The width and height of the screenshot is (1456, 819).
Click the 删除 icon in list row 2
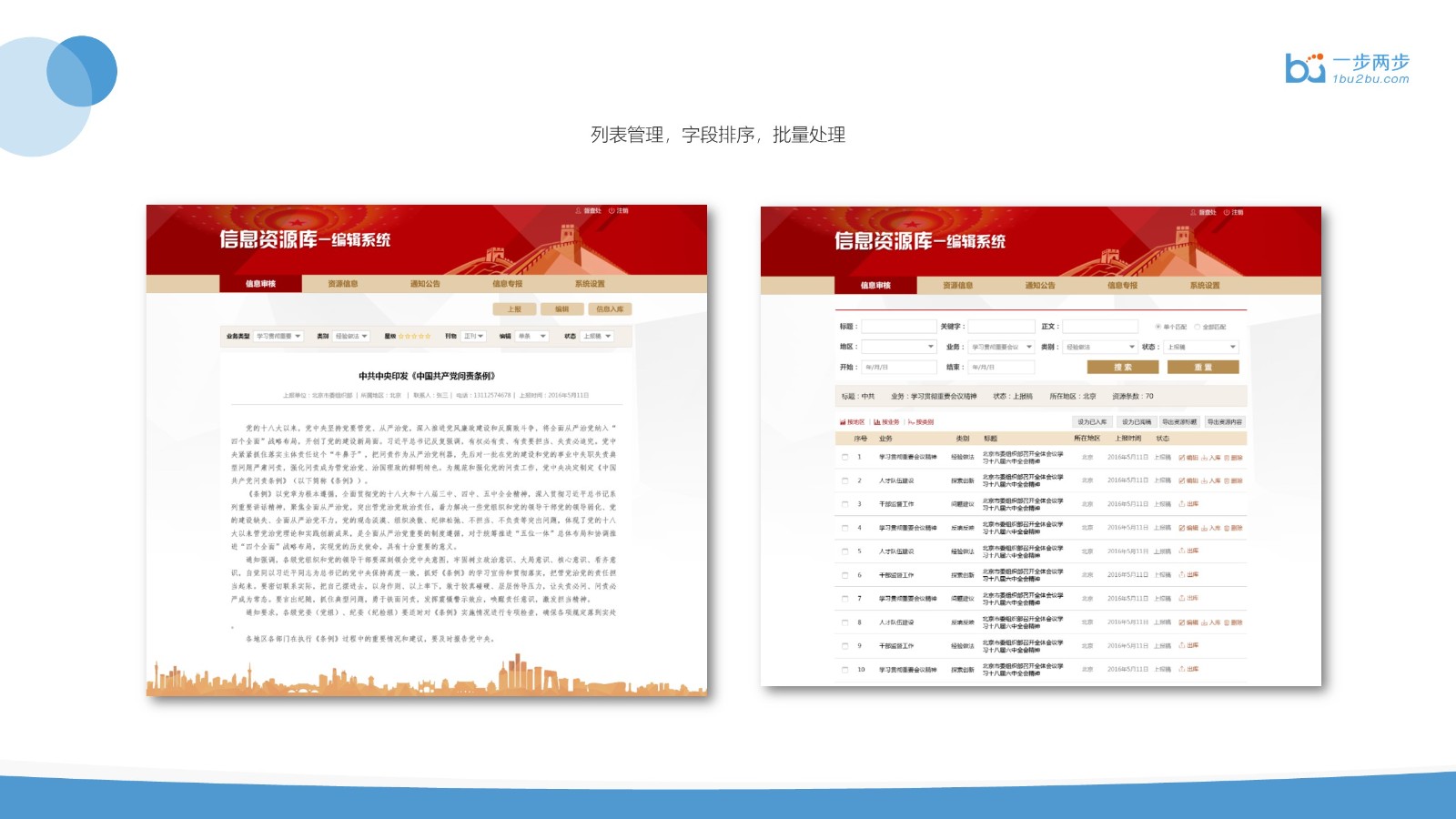click(1227, 481)
